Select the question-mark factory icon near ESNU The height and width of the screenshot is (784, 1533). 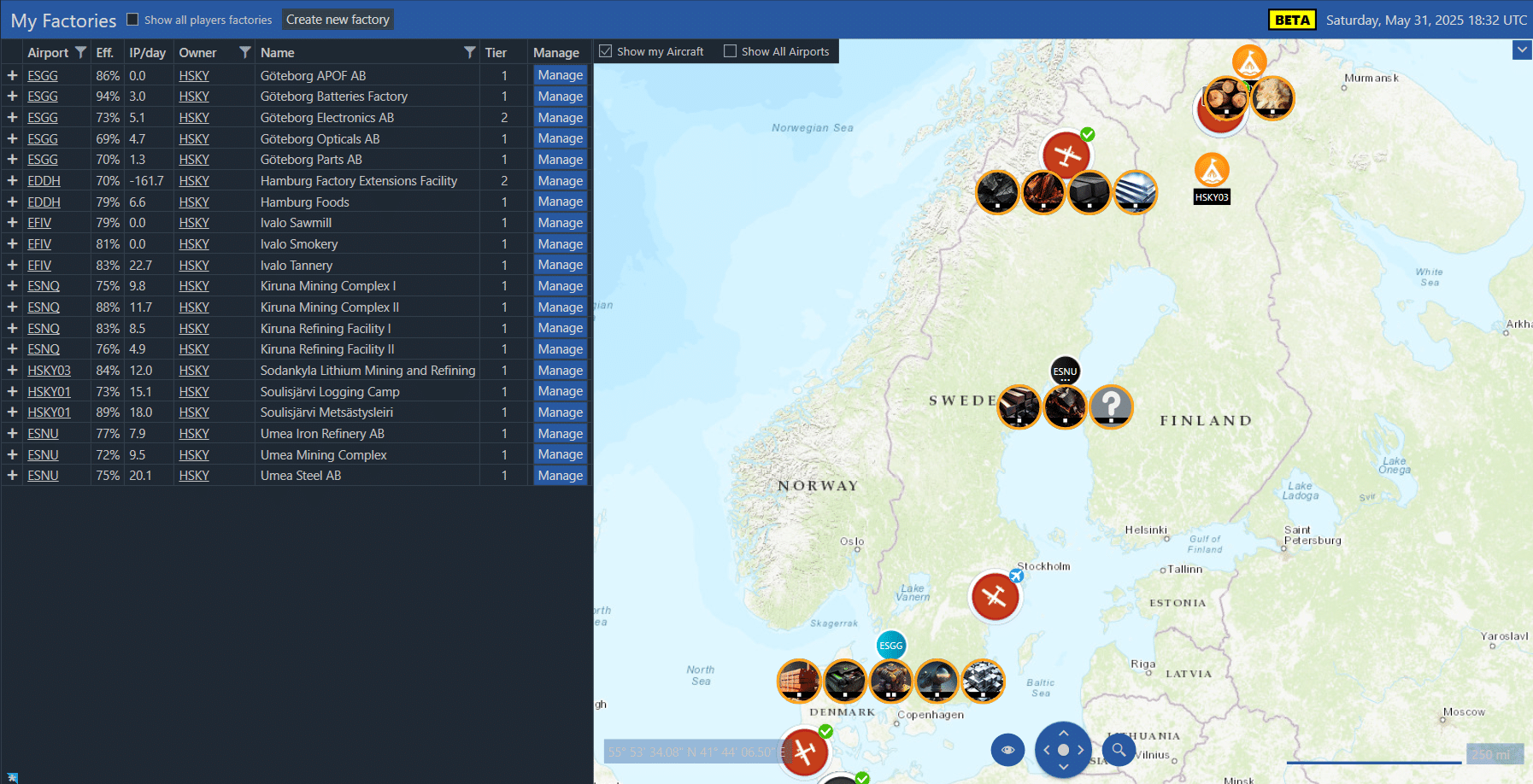(1111, 407)
